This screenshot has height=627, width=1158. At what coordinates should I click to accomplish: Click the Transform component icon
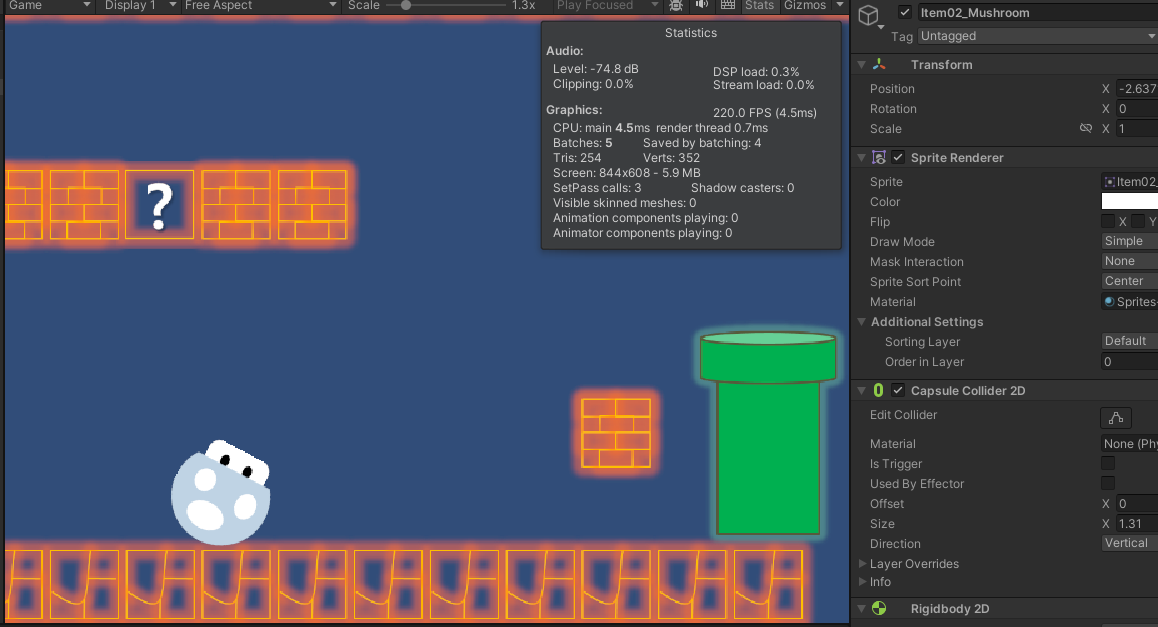[x=879, y=64]
